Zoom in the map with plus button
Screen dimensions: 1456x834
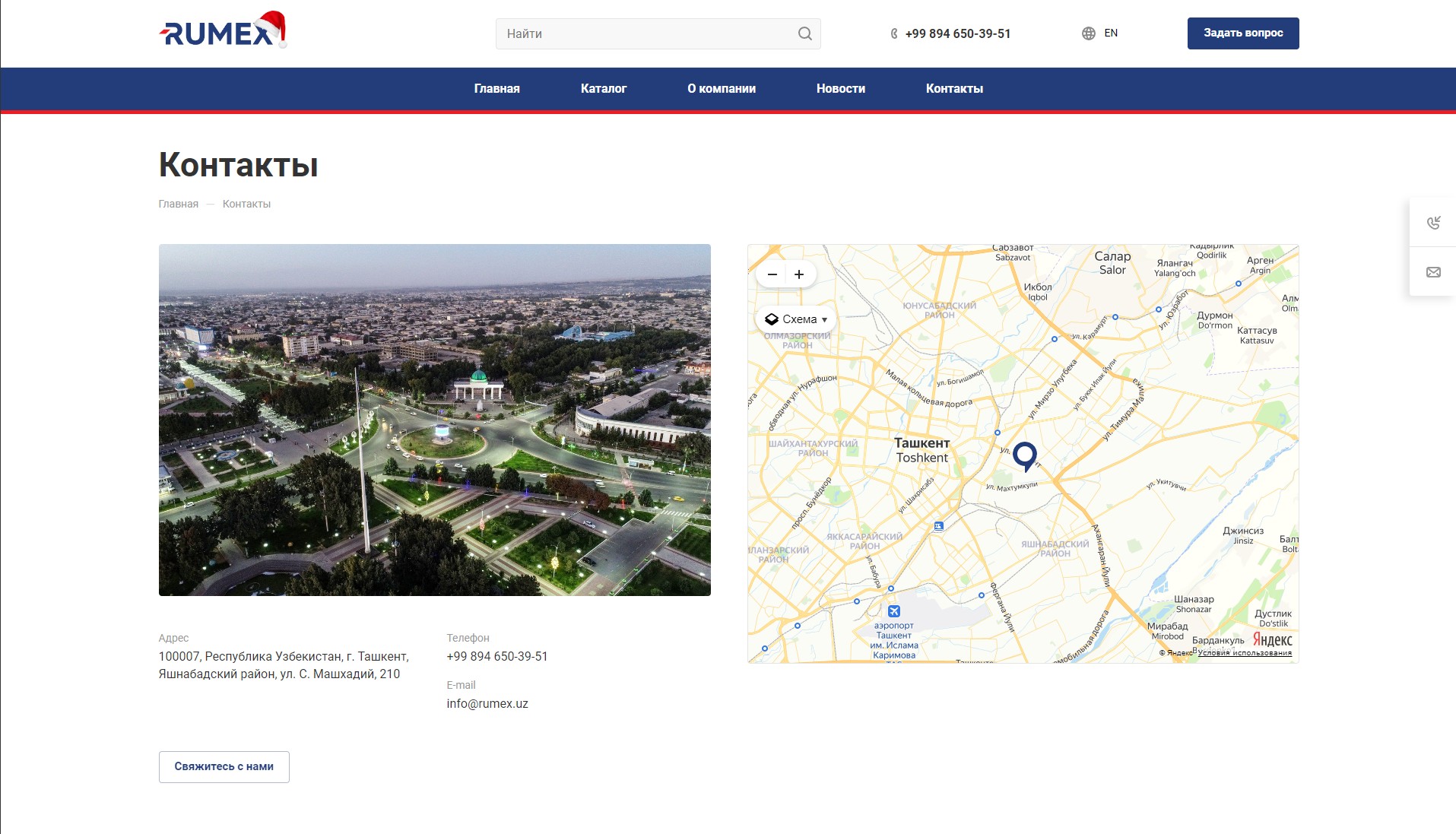point(799,274)
